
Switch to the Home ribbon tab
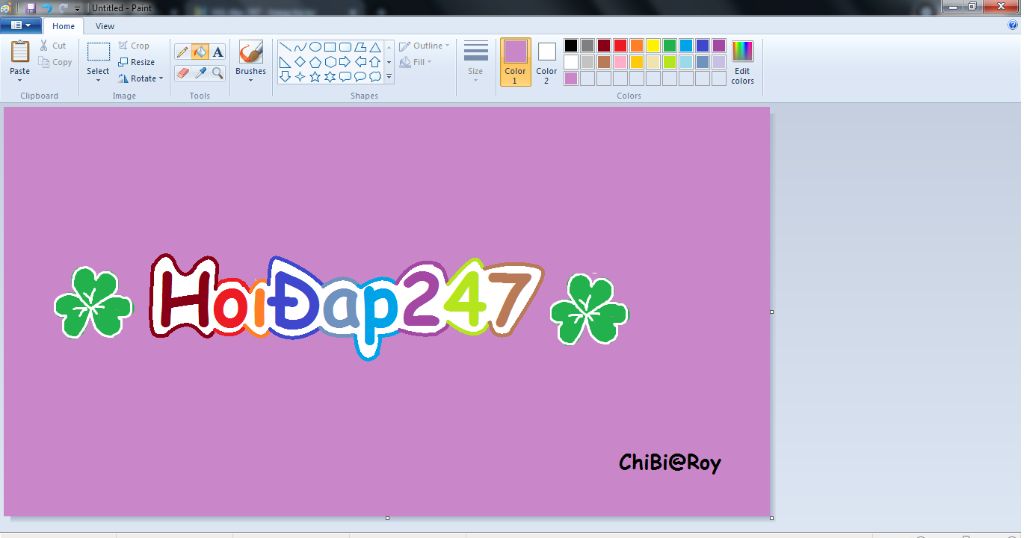tap(63, 26)
